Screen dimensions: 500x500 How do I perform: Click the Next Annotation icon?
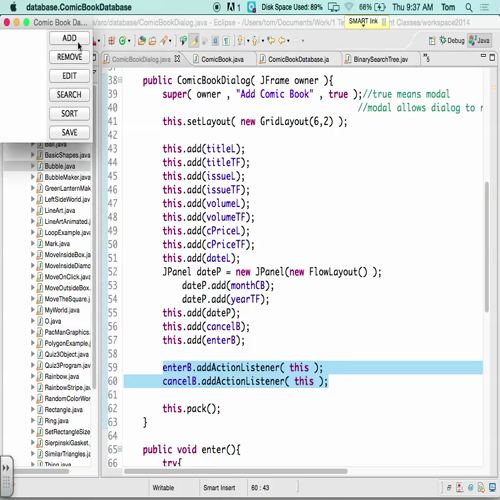pos(240,41)
